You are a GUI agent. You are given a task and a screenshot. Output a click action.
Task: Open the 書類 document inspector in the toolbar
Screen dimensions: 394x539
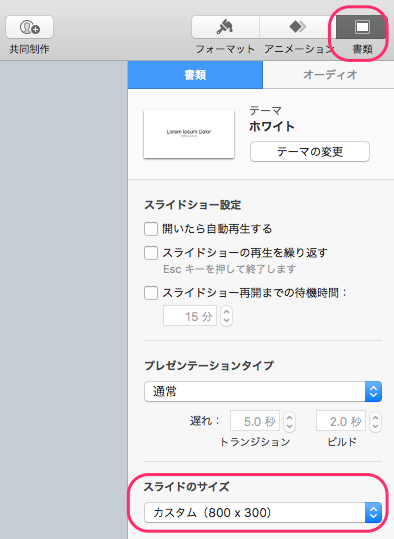(361, 27)
